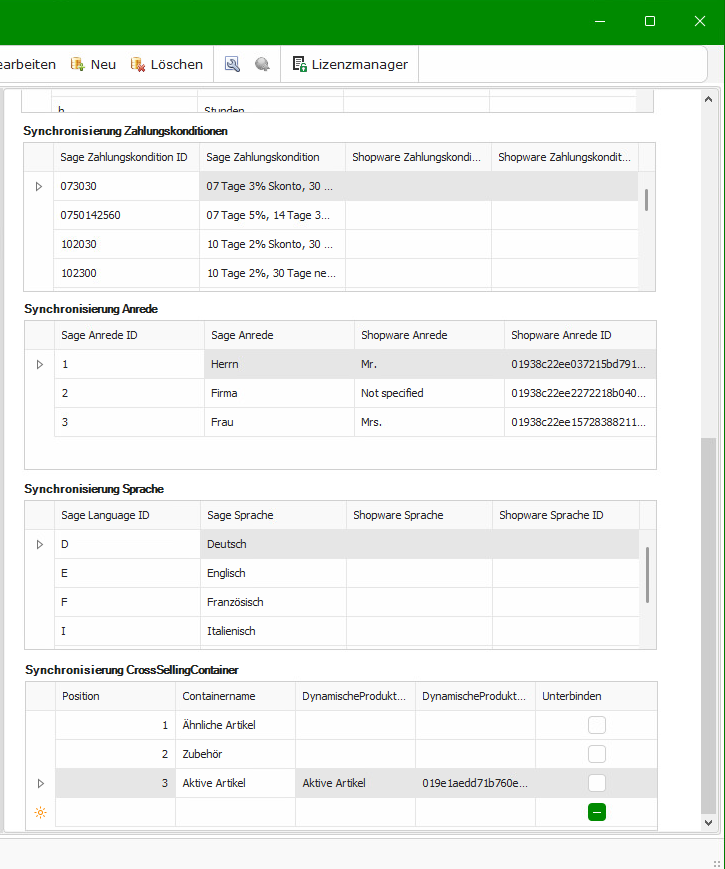Select the 0750142560 payment condition cell

[126, 215]
